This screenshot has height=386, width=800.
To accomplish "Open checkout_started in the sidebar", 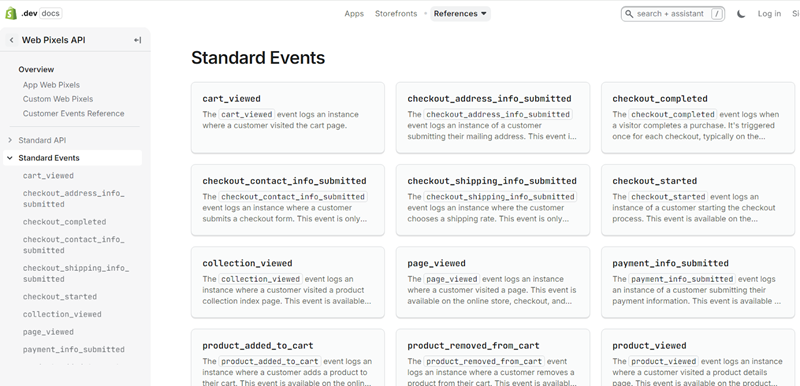I will point(60,296).
